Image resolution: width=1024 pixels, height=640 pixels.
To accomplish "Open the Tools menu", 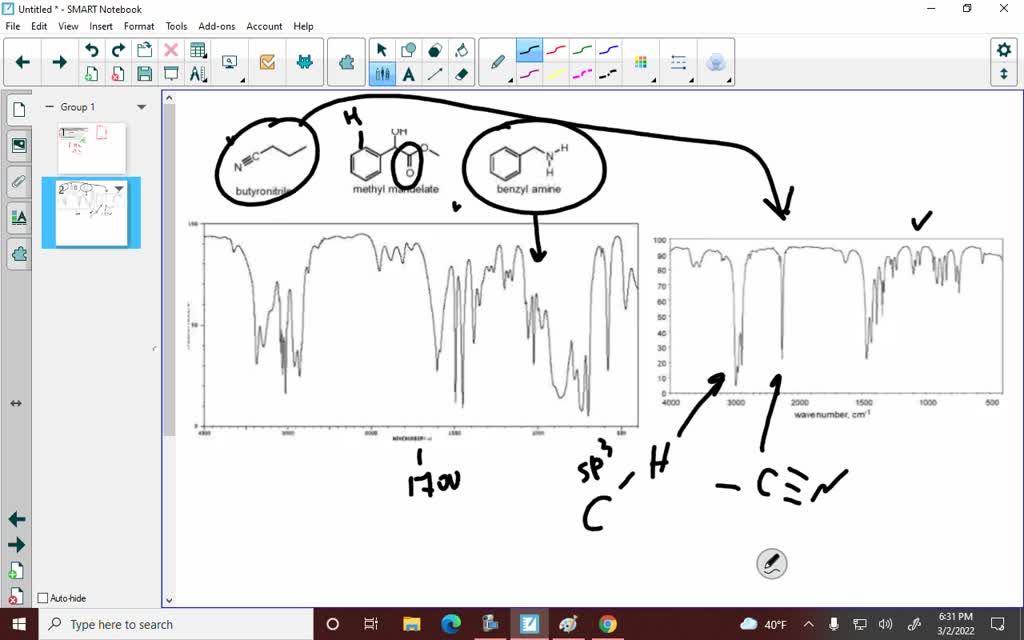I will pos(176,26).
